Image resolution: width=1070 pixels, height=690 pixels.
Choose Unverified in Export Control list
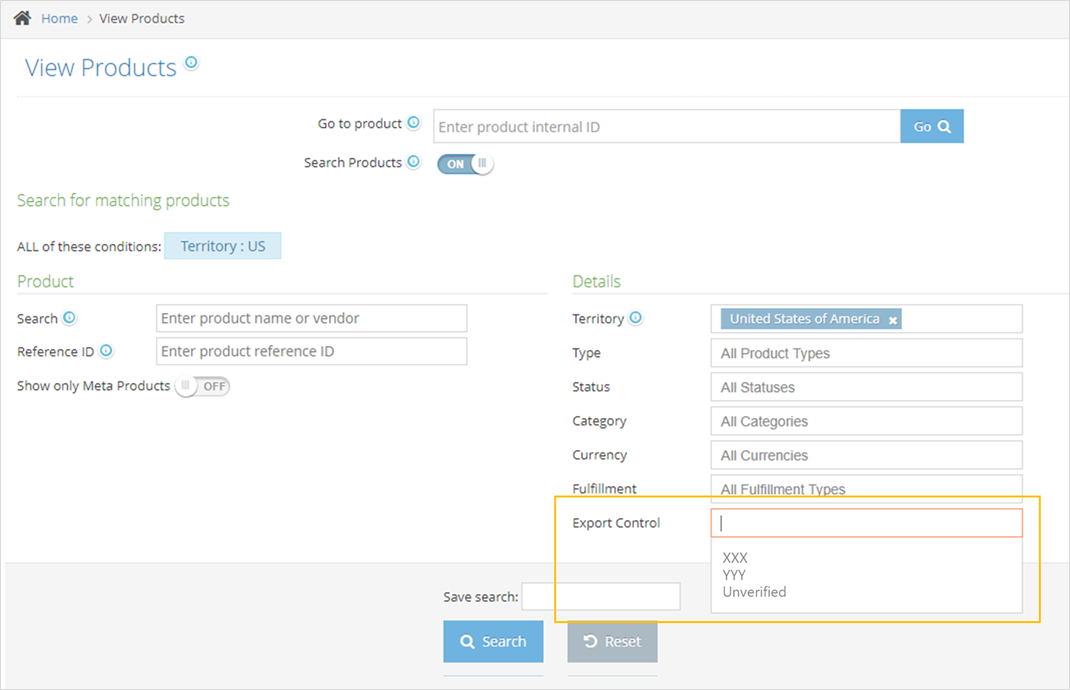[x=754, y=592]
